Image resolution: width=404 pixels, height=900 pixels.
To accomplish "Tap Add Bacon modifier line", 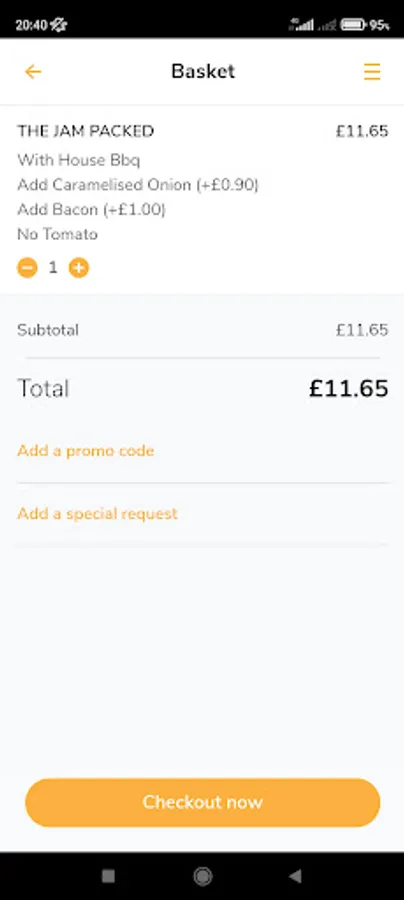I will [91, 210].
